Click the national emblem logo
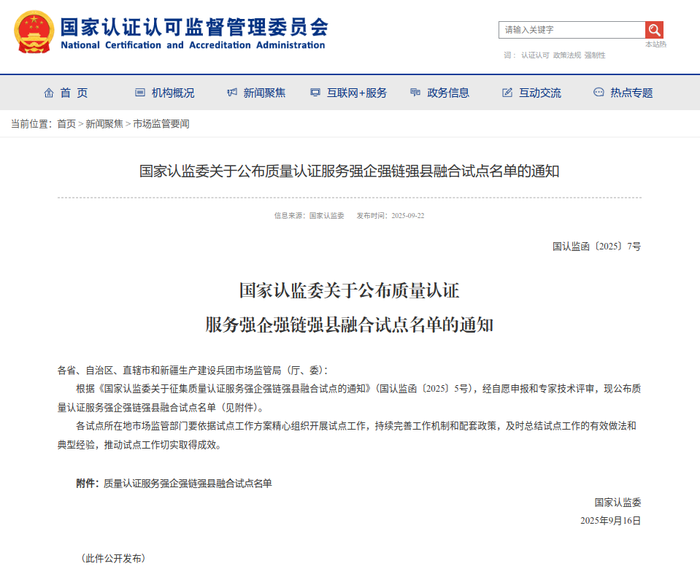 (x=33, y=32)
